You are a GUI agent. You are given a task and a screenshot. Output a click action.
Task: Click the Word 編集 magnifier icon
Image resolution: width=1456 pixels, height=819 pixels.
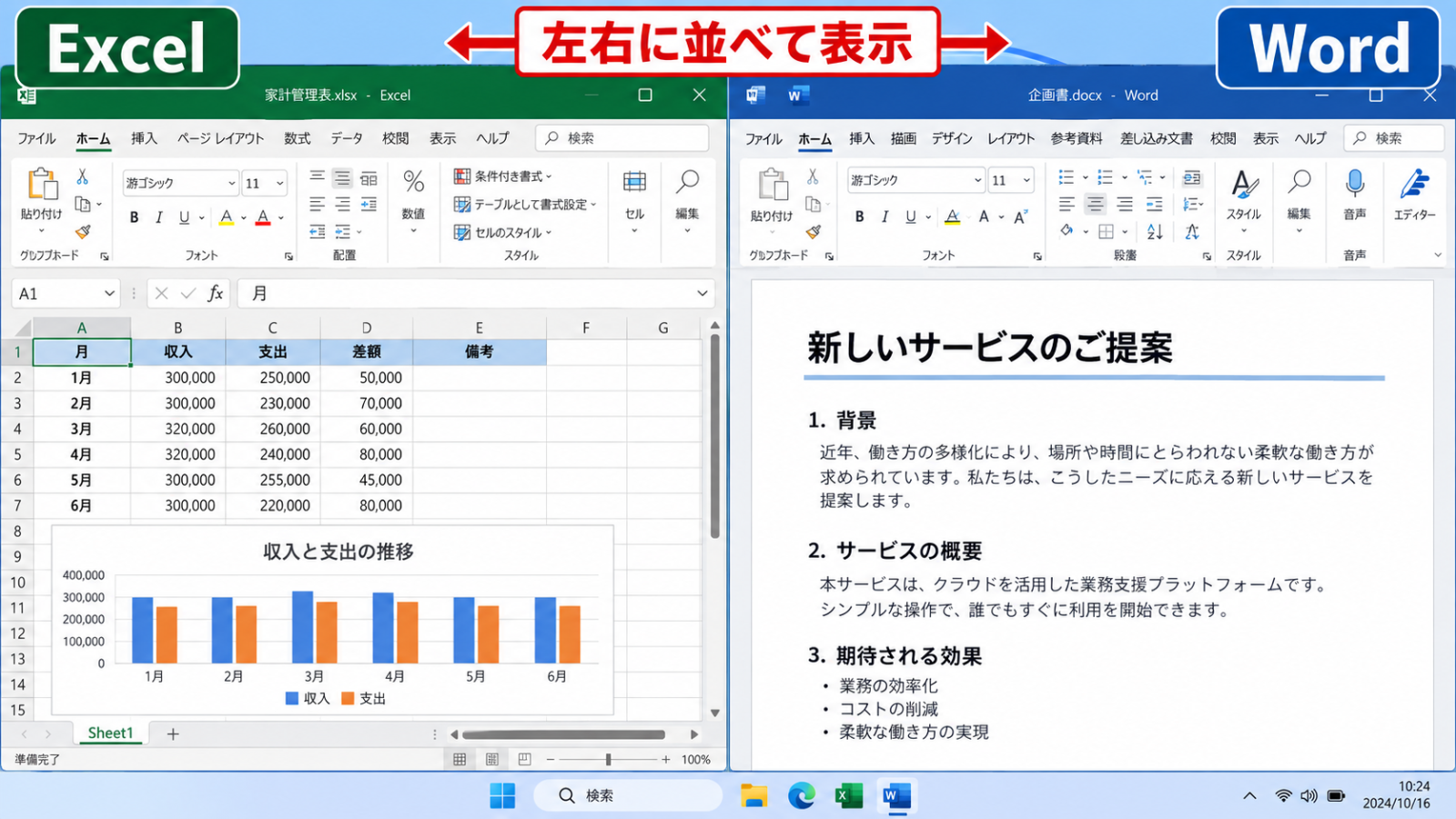click(1299, 182)
